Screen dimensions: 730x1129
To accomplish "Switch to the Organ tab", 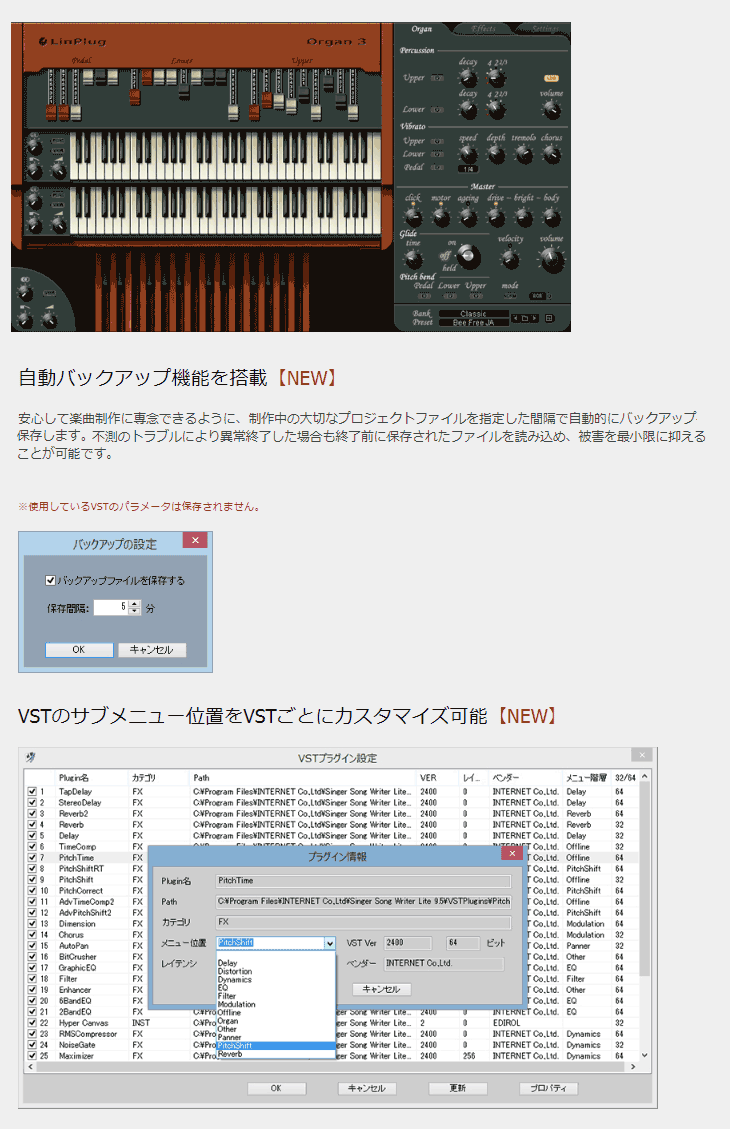I will 422,29.
